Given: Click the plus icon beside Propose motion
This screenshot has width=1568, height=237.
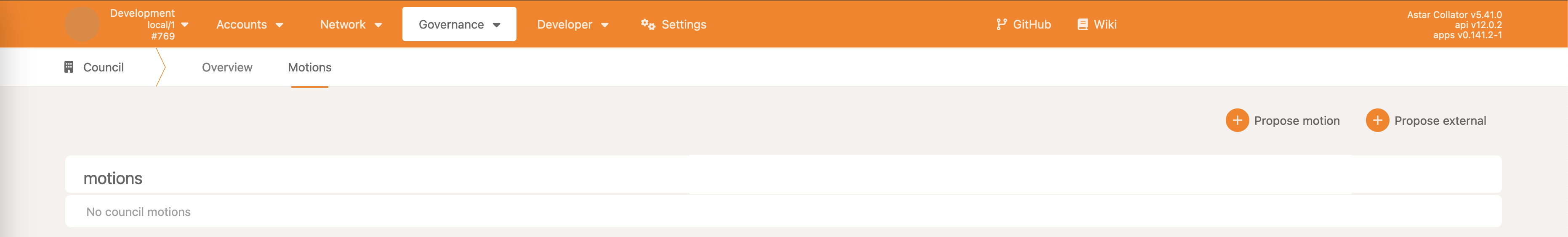Looking at the screenshot, I should point(1237,120).
